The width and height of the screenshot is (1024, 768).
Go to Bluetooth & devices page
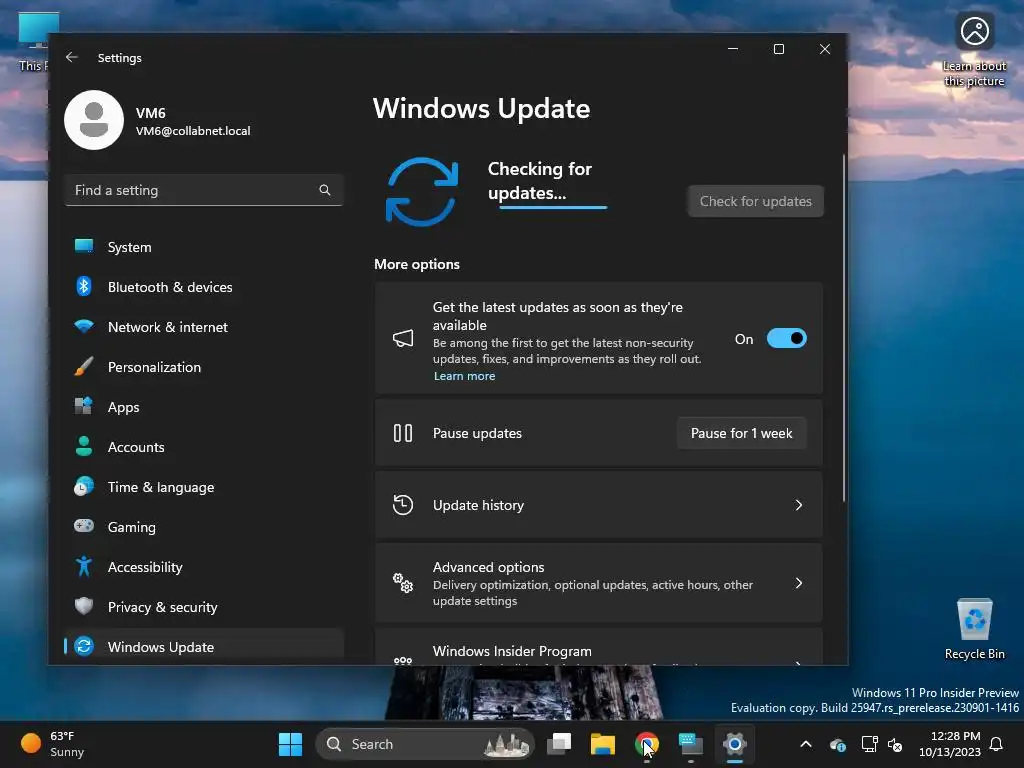coord(204,287)
